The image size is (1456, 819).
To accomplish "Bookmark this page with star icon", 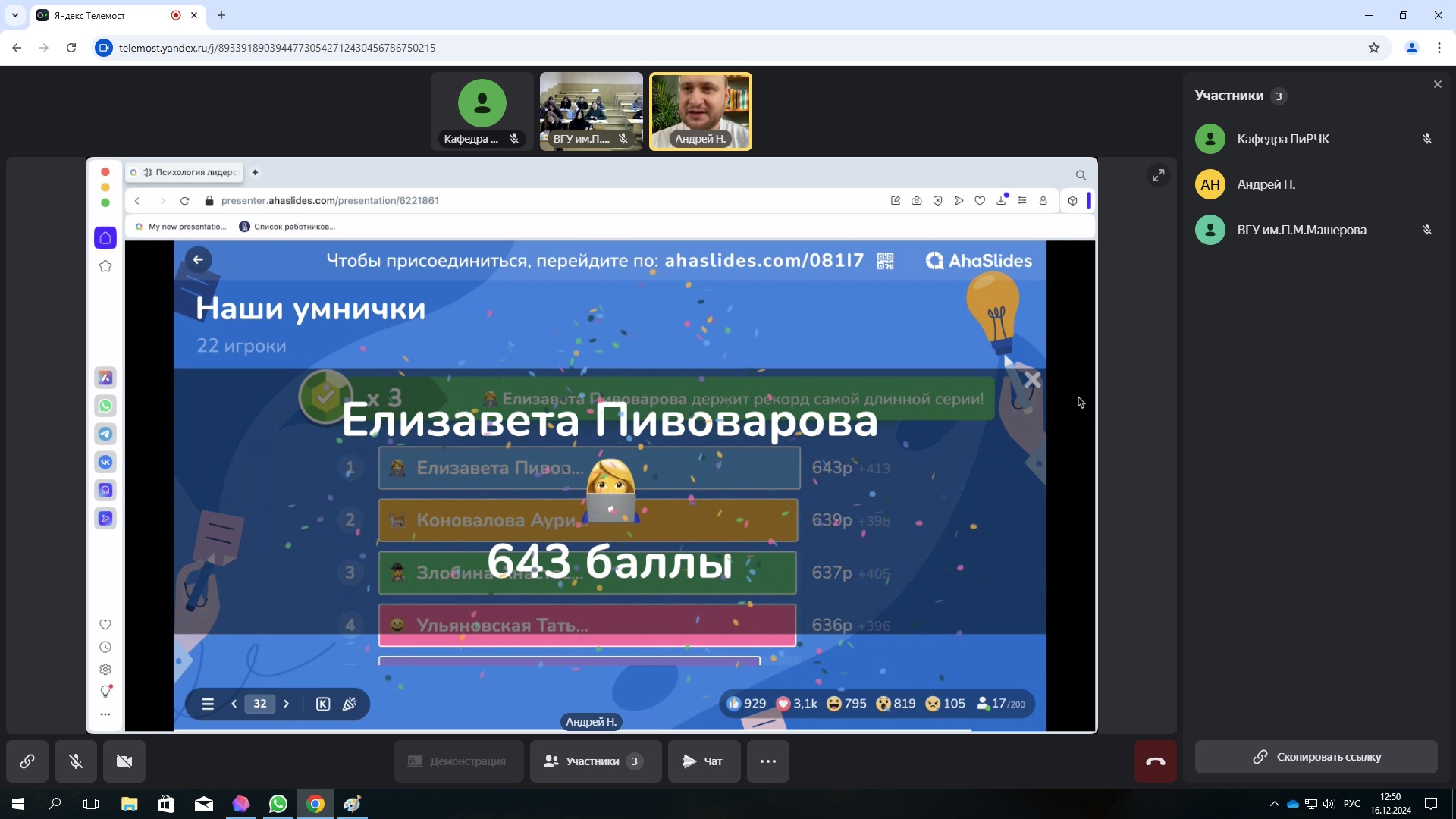I will [x=1373, y=48].
